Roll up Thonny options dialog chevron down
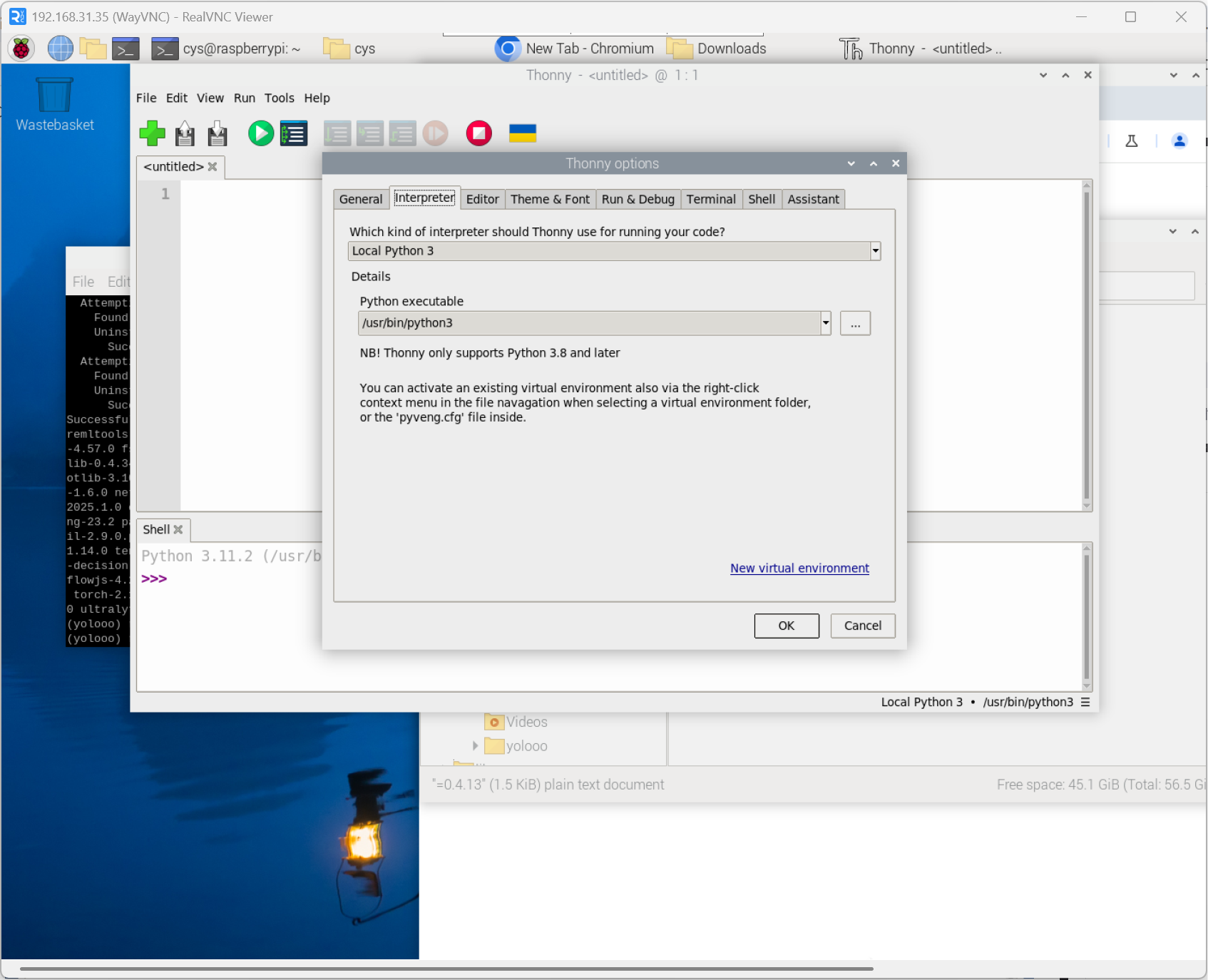Screen dimensions: 1208x980 tap(851, 163)
